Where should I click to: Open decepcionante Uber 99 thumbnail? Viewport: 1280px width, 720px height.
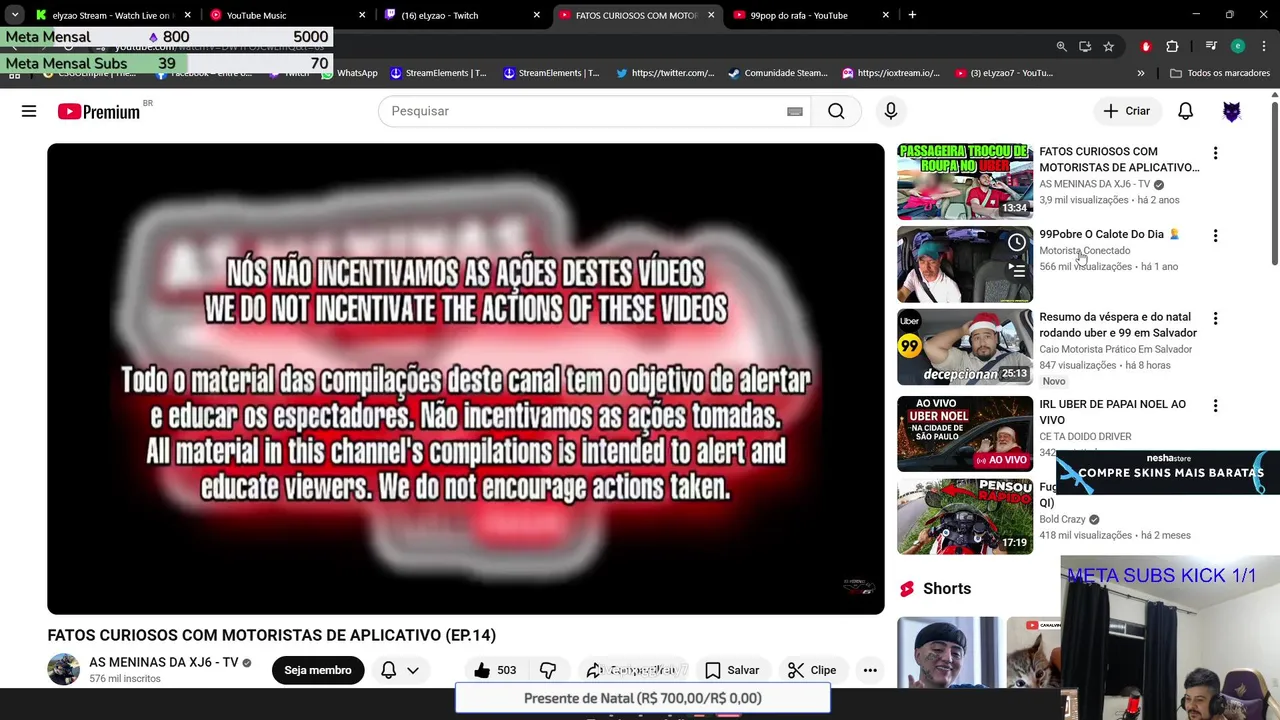965,347
